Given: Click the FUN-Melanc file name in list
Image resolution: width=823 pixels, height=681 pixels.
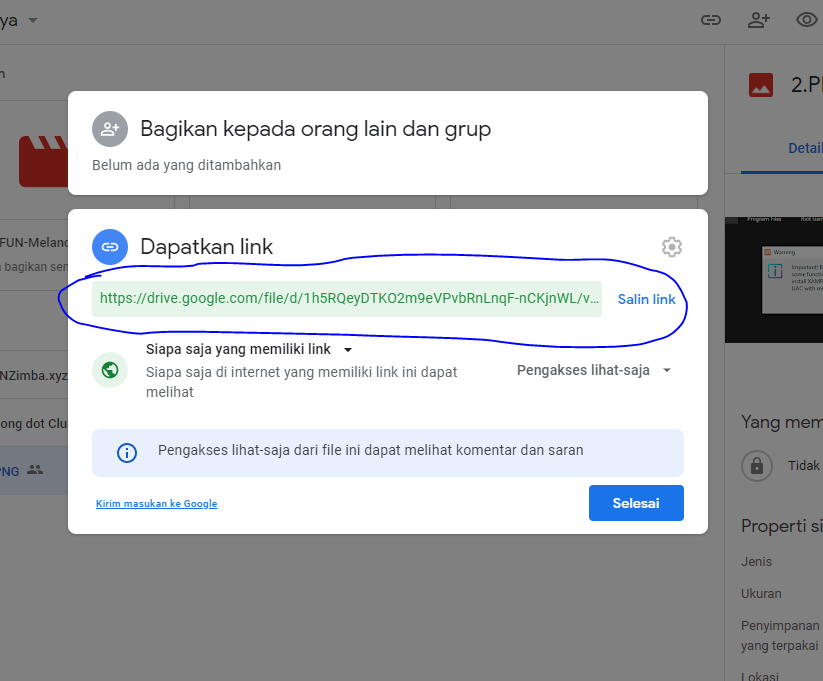Looking at the screenshot, I should (x=34, y=243).
